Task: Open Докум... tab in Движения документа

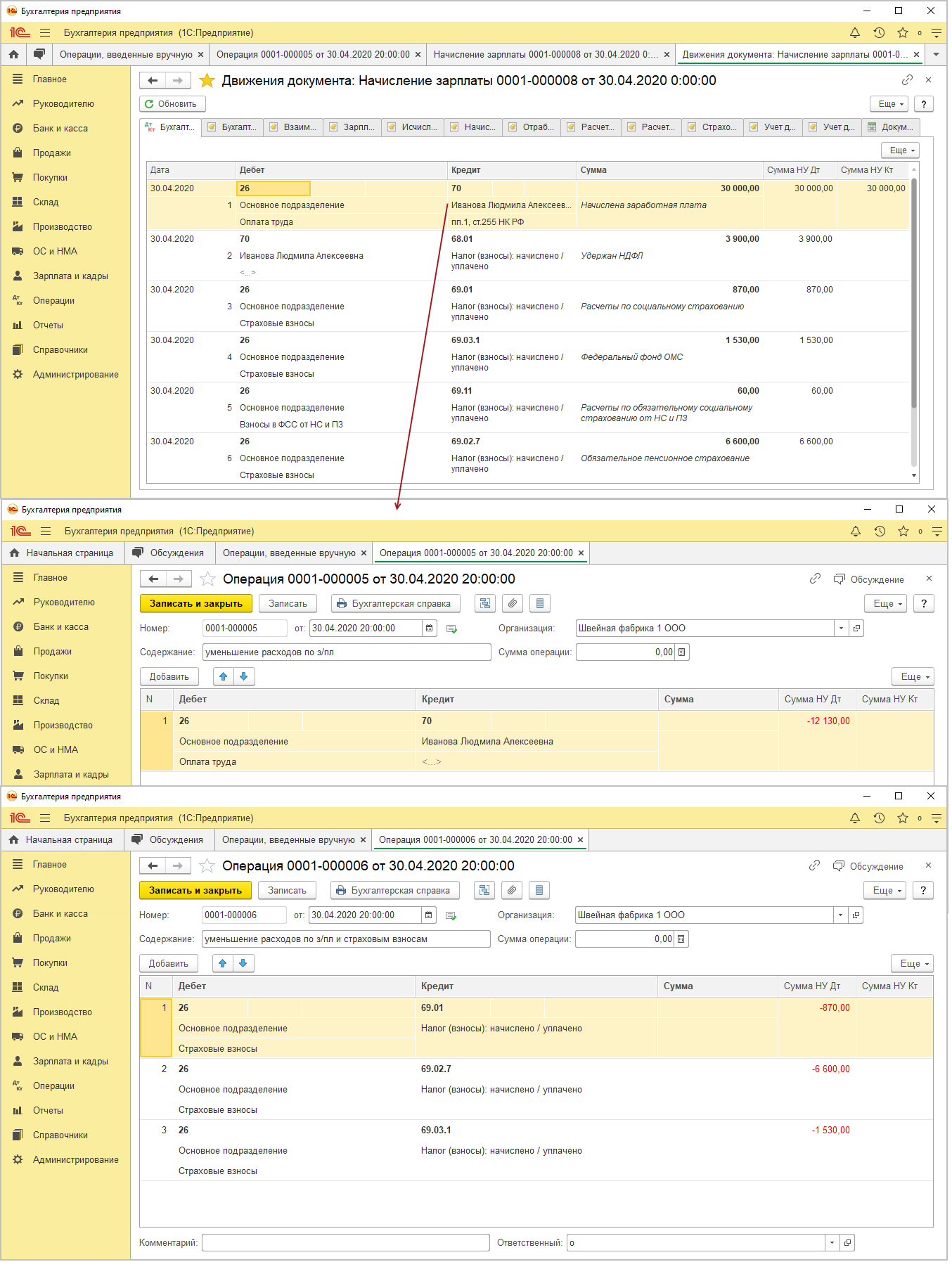Action: point(891,127)
